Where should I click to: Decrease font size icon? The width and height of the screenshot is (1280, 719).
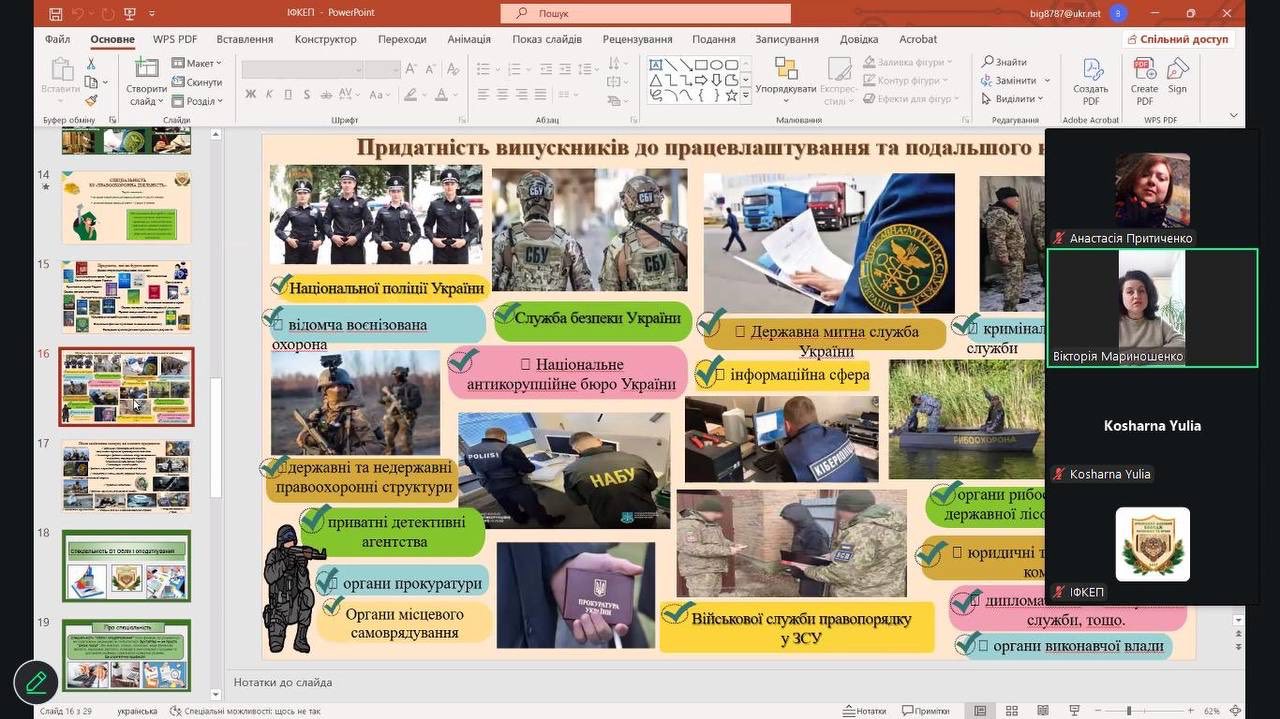pyautogui.click(x=431, y=69)
